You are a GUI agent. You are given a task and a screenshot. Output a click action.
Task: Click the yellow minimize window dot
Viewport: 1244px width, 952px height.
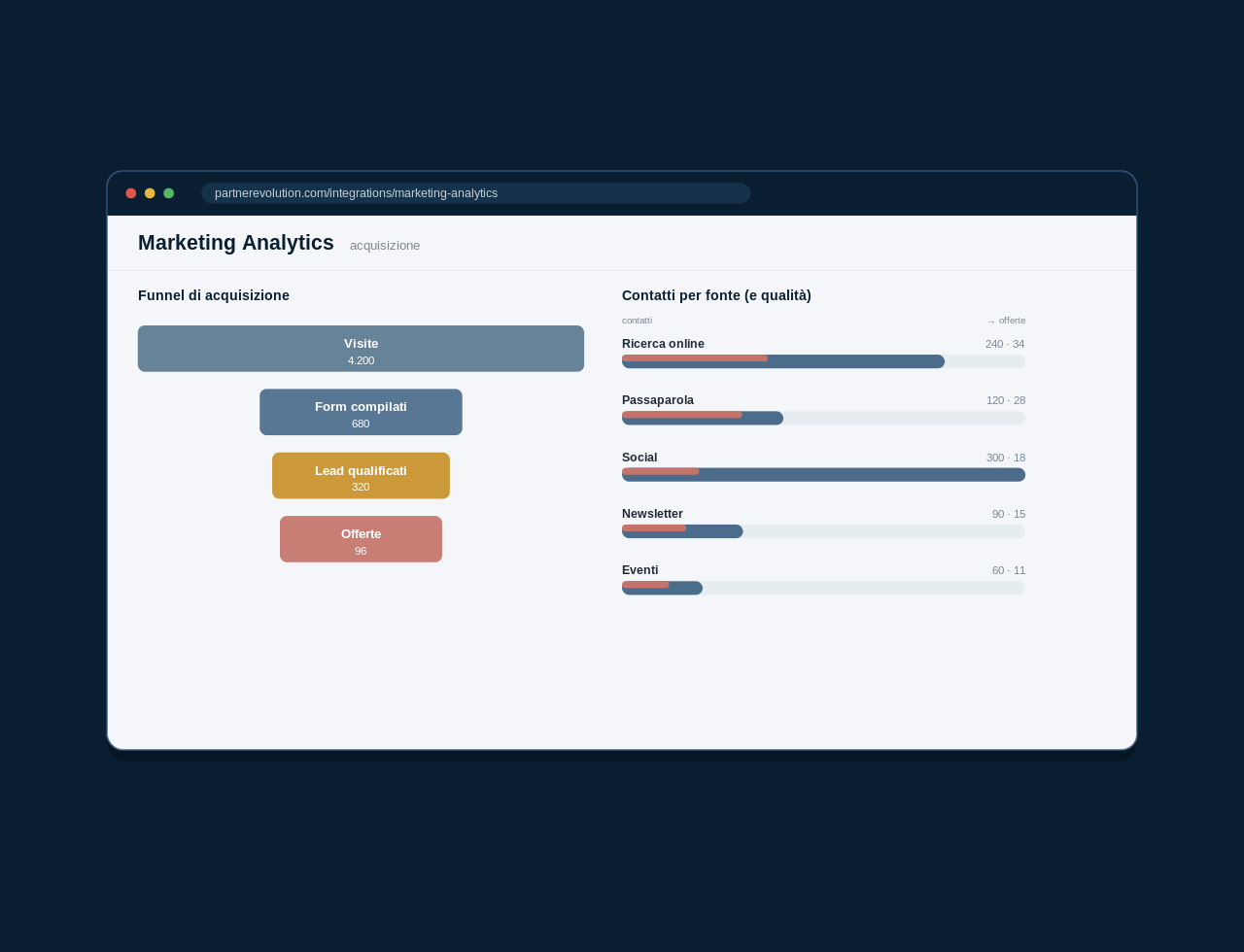tap(150, 193)
